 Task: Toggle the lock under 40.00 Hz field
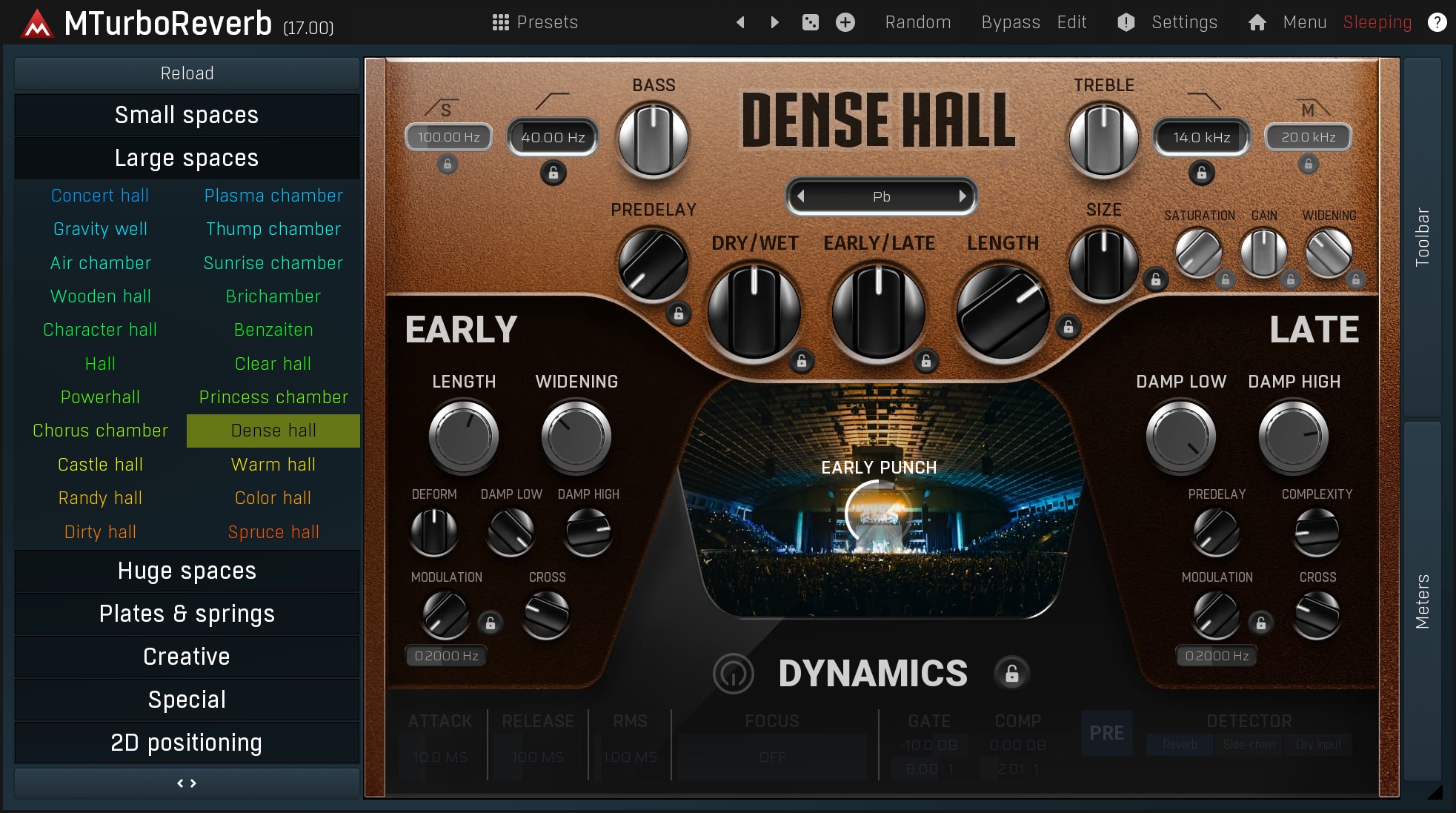coord(553,173)
